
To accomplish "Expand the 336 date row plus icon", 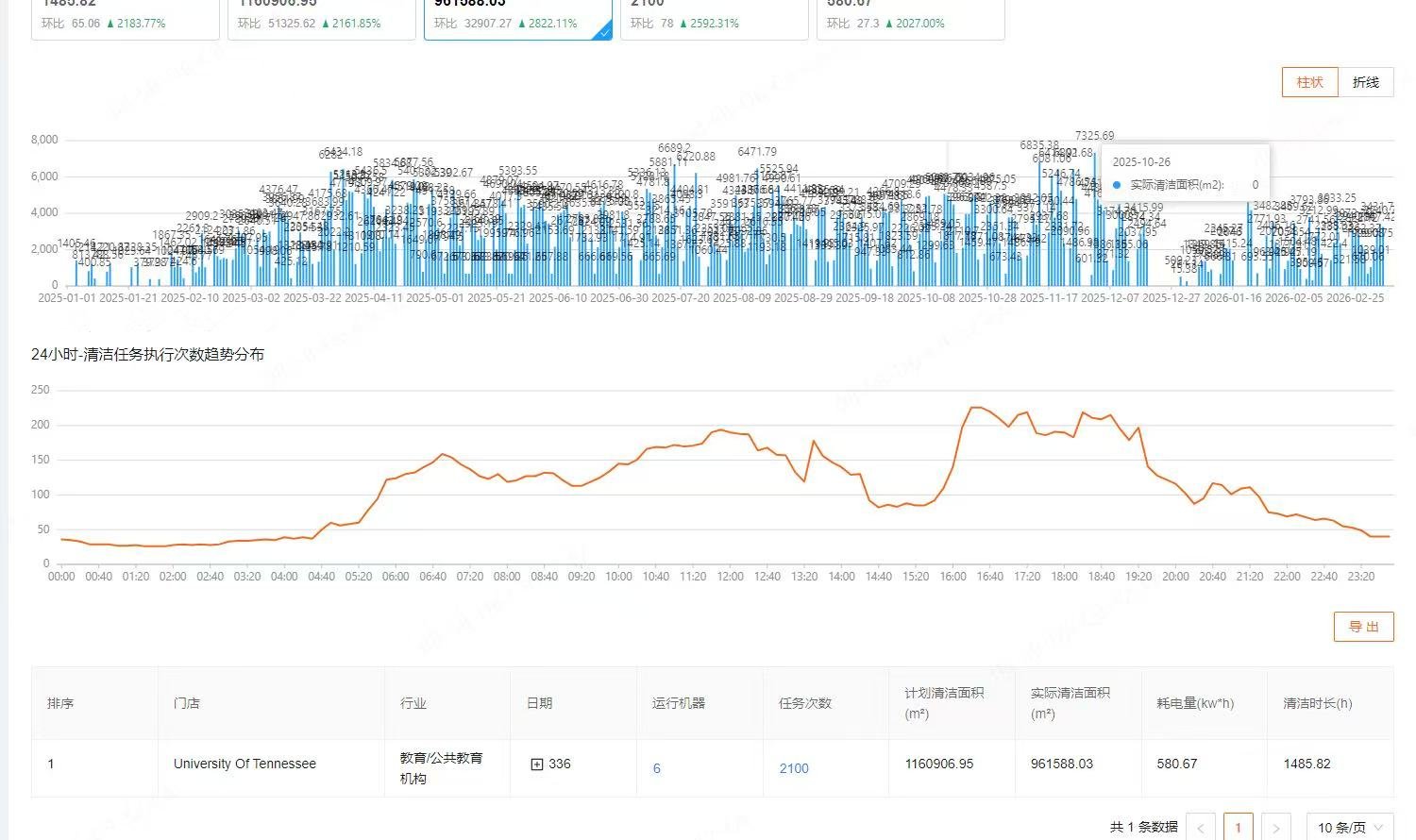I will [x=537, y=764].
